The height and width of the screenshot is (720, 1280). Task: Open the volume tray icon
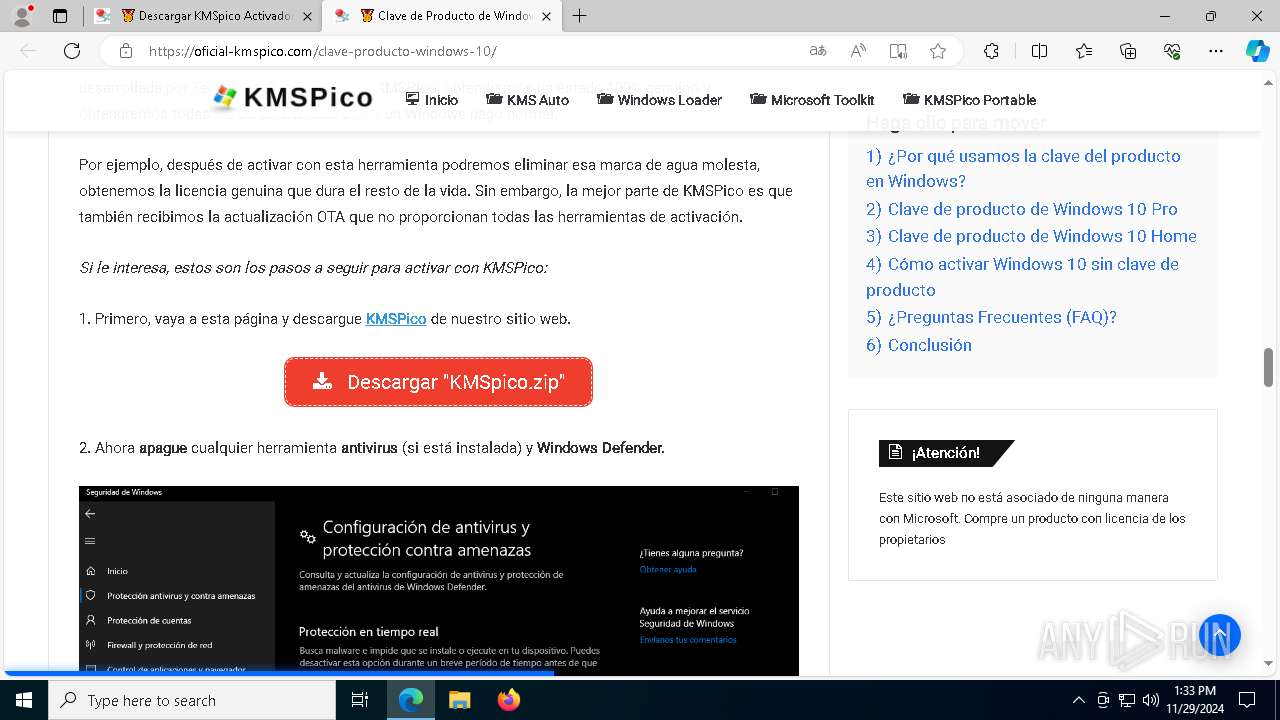click(1151, 700)
